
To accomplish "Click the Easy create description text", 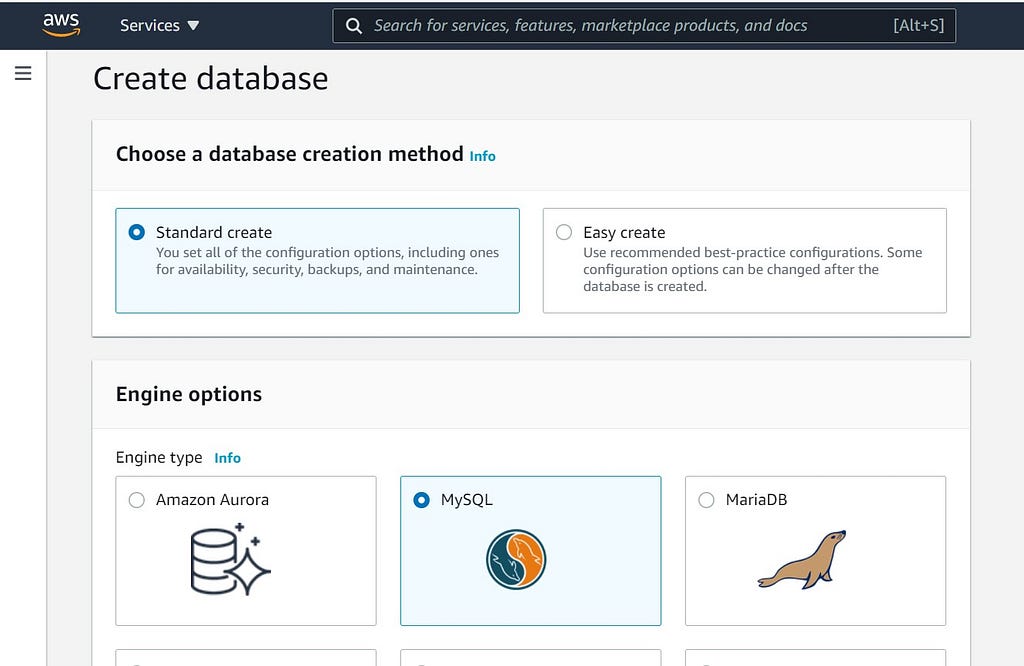I will tap(752, 270).
